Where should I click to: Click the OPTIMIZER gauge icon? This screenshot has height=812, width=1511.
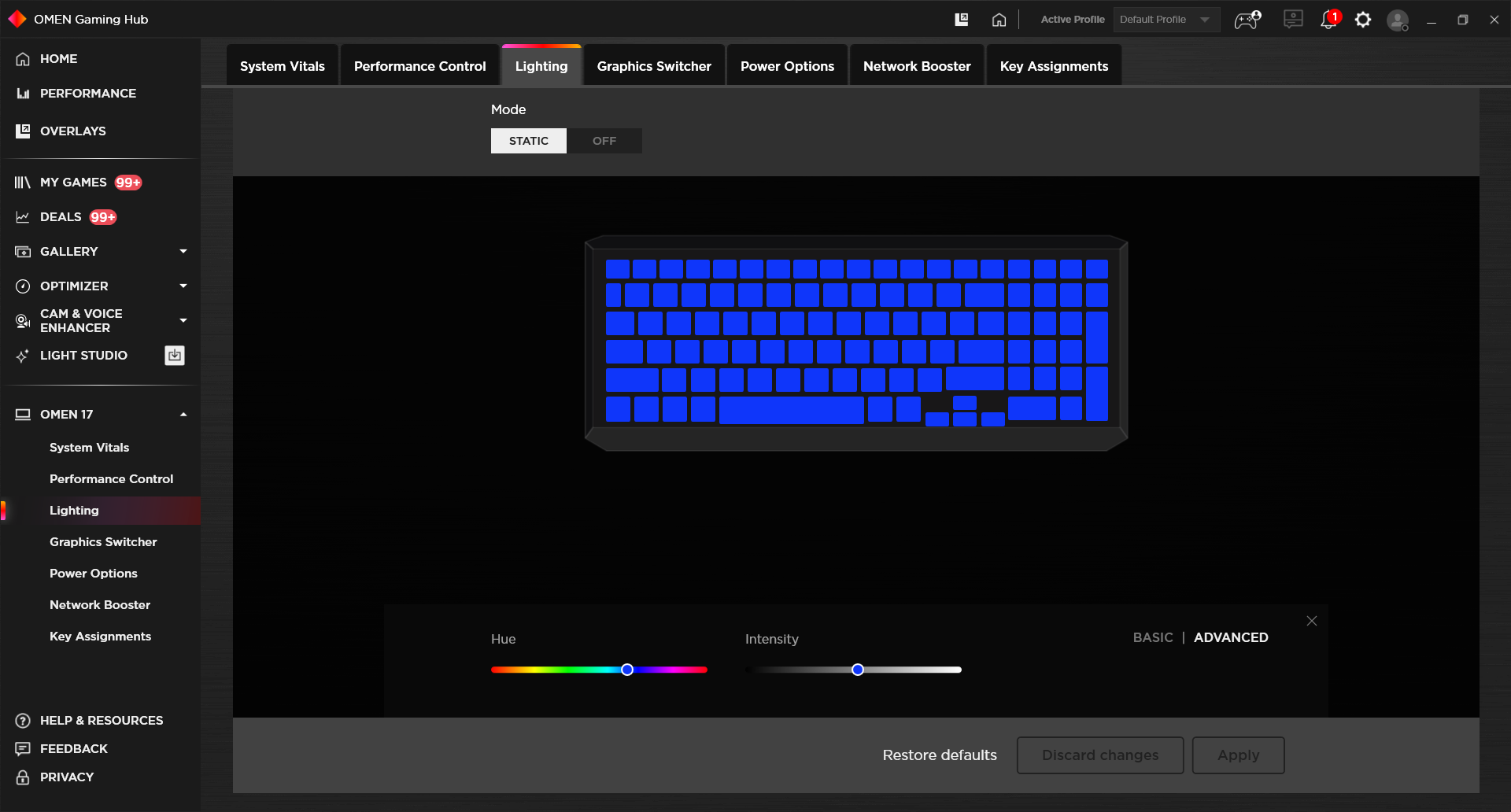click(x=23, y=286)
